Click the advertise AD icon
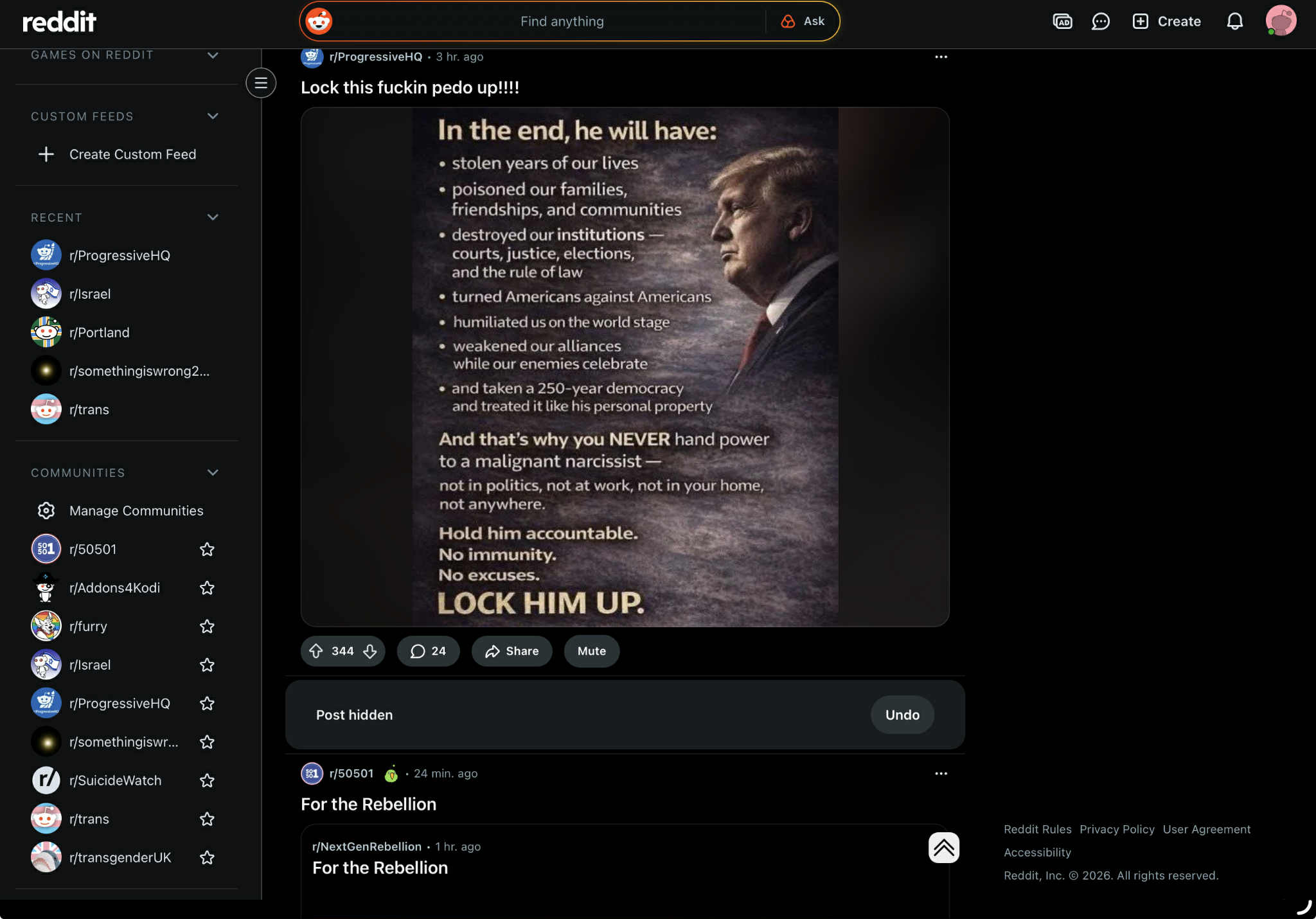Image resolution: width=1316 pixels, height=919 pixels. click(x=1062, y=21)
